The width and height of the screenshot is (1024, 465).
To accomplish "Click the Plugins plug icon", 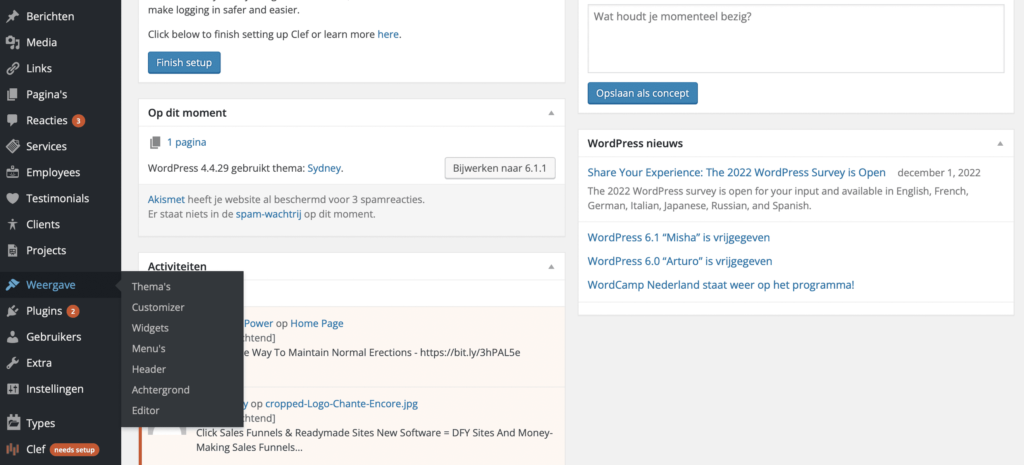I will click(12, 312).
